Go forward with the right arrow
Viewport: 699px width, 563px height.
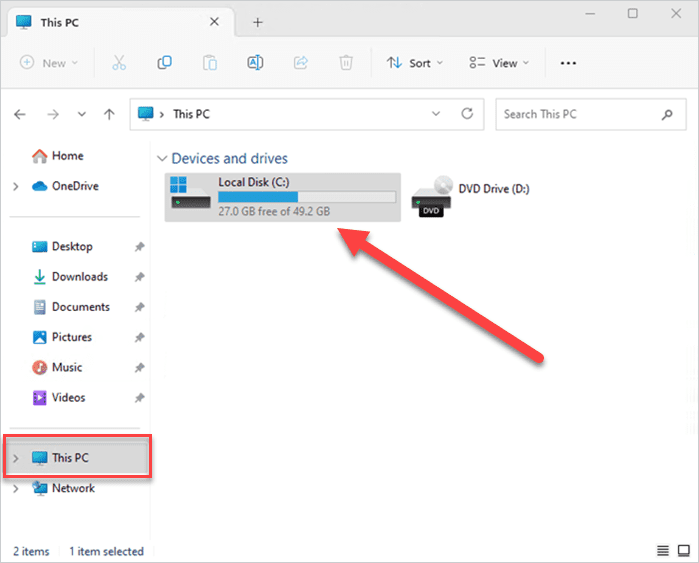coord(53,115)
